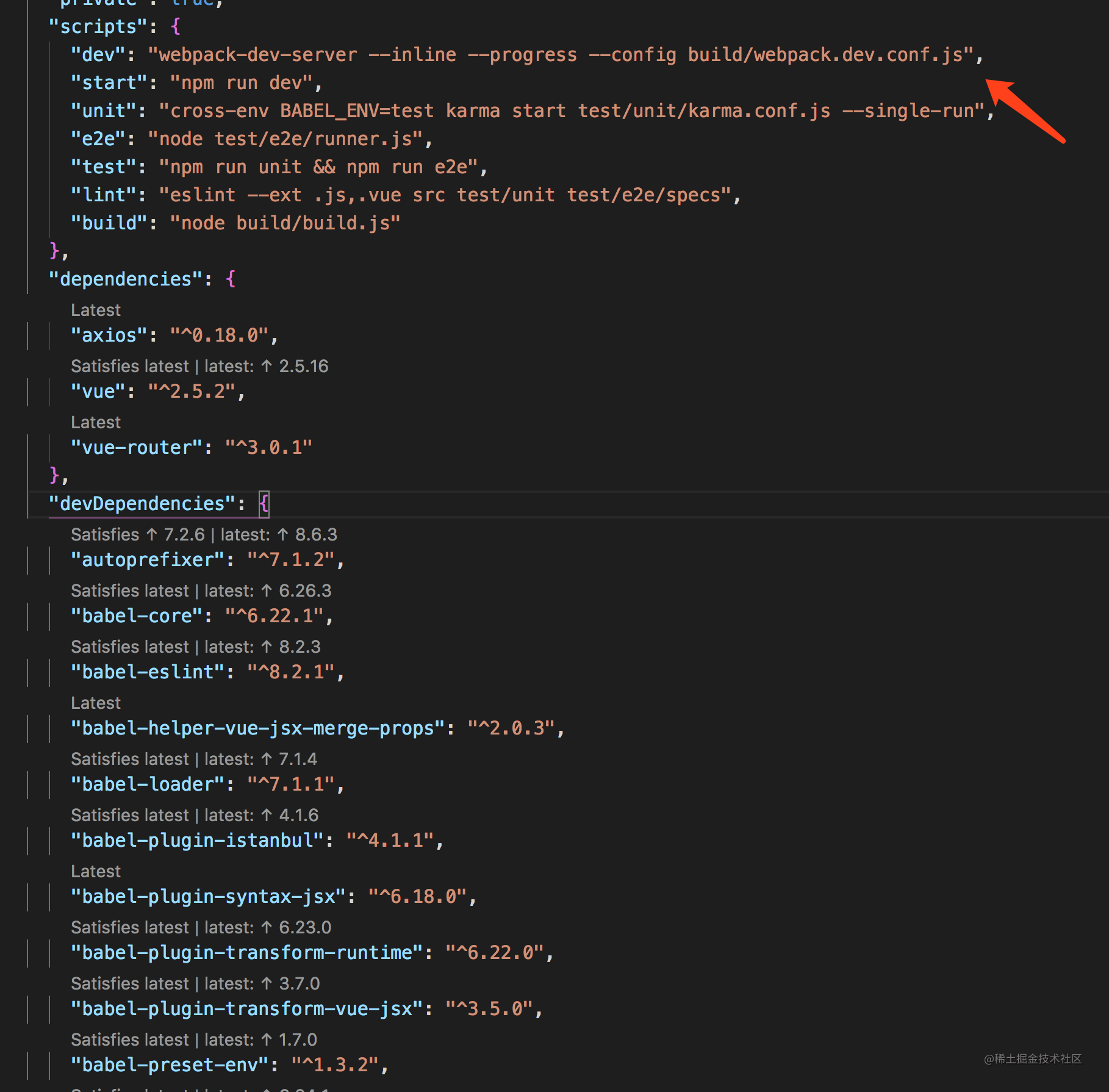
Task: Click the opening brace after devDependencies
Action: [x=264, y=504]
